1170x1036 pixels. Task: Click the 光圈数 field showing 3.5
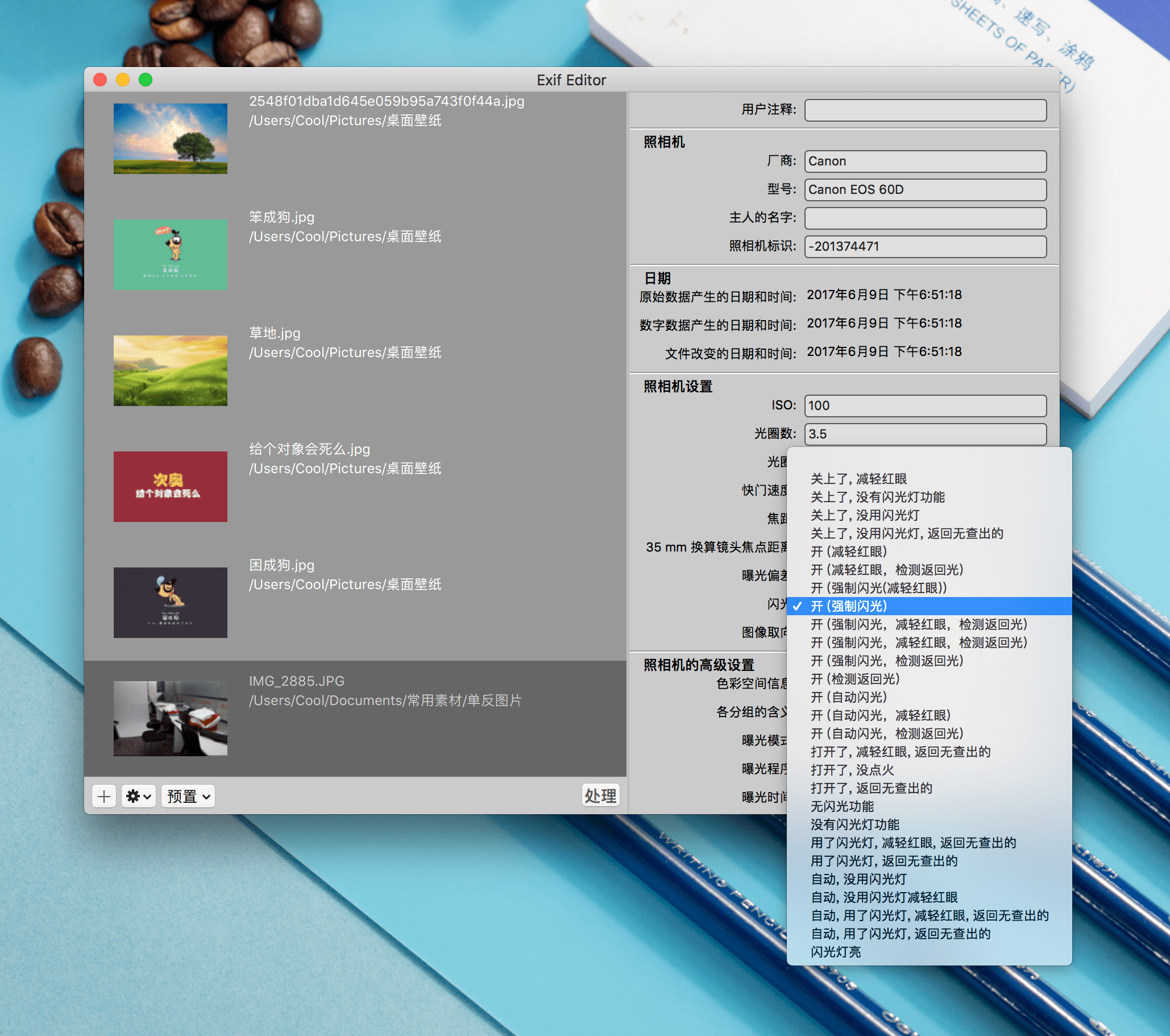[x=925, y=434]
